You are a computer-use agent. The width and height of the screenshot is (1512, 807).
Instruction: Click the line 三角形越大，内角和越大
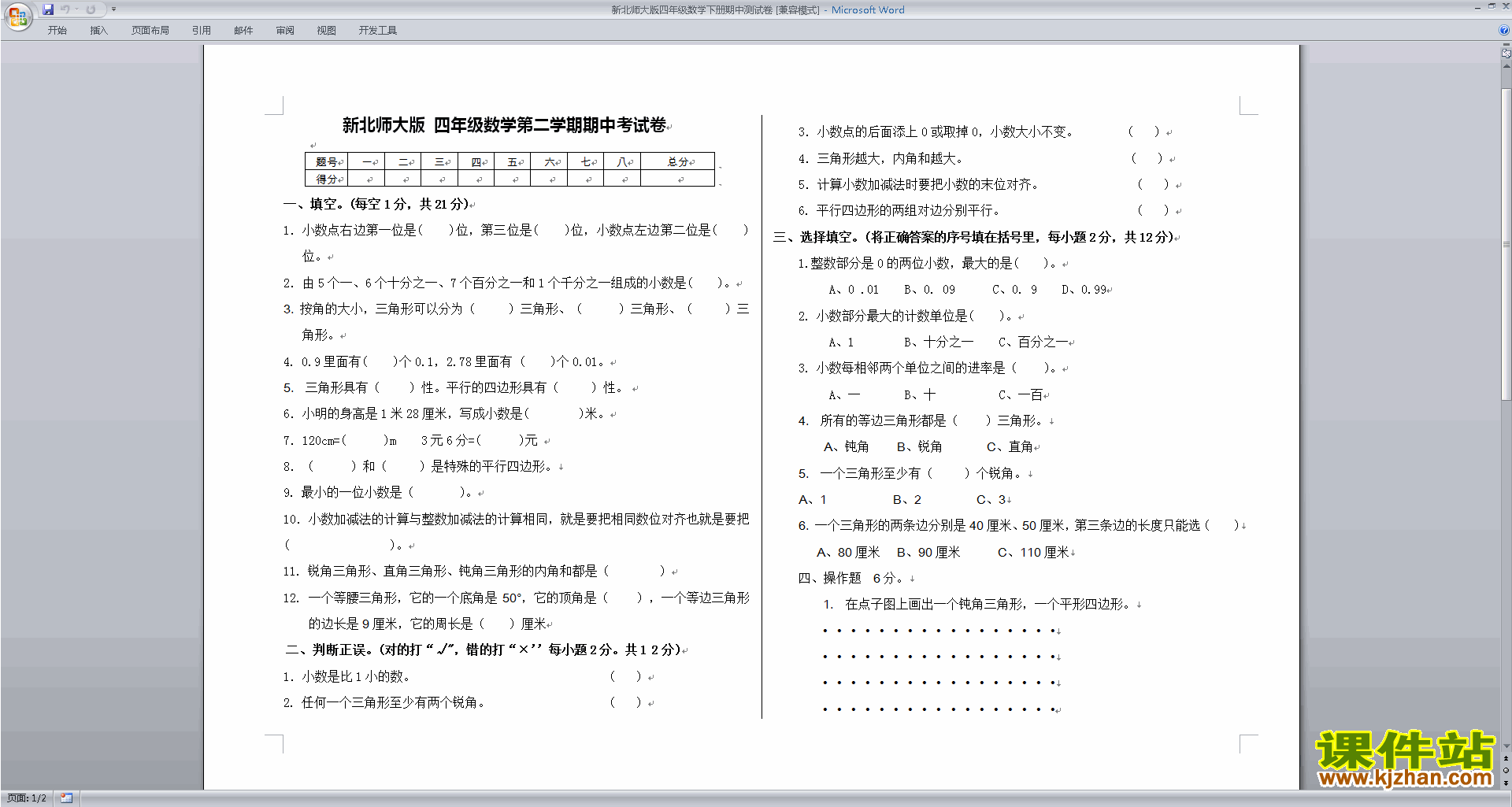[x=880, y=159]
